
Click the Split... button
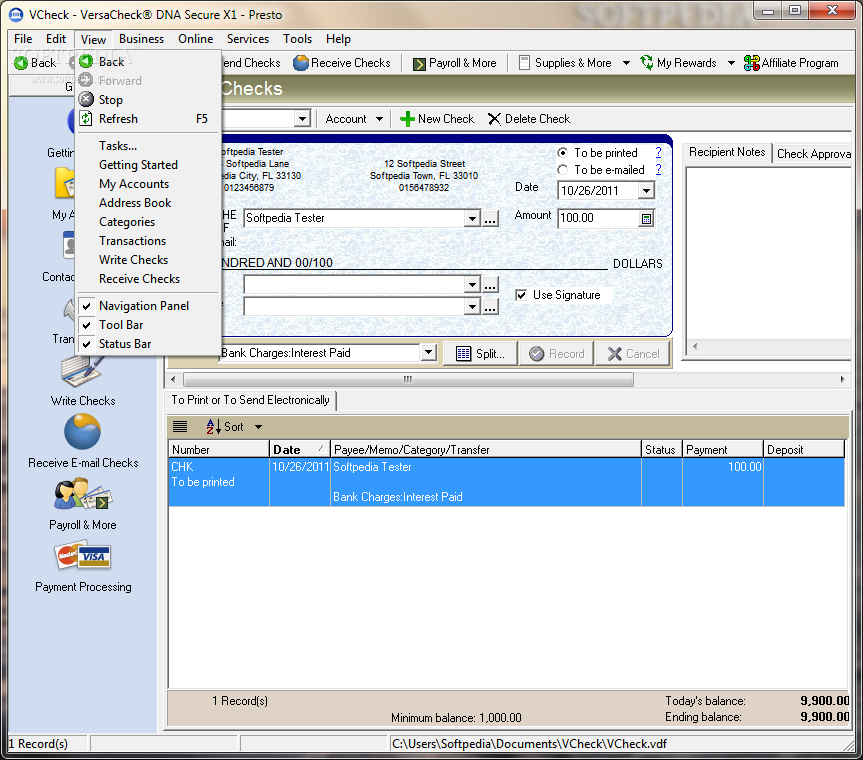pyautogui.click(x=480, y=353)
